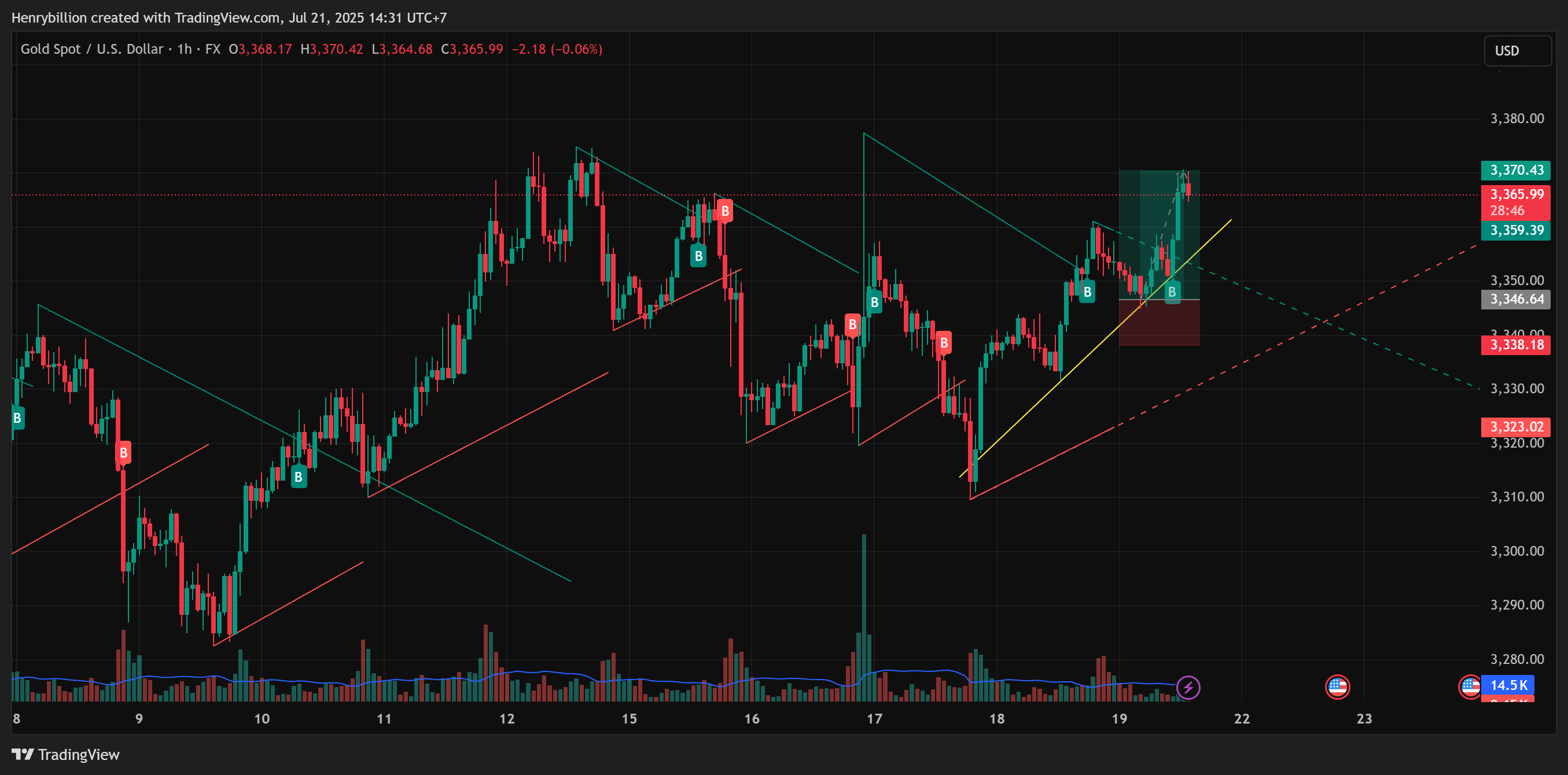This screenshot has width=1568, height=775.
Task: Click the low value L3,364.68
Action: pos(402,49)
